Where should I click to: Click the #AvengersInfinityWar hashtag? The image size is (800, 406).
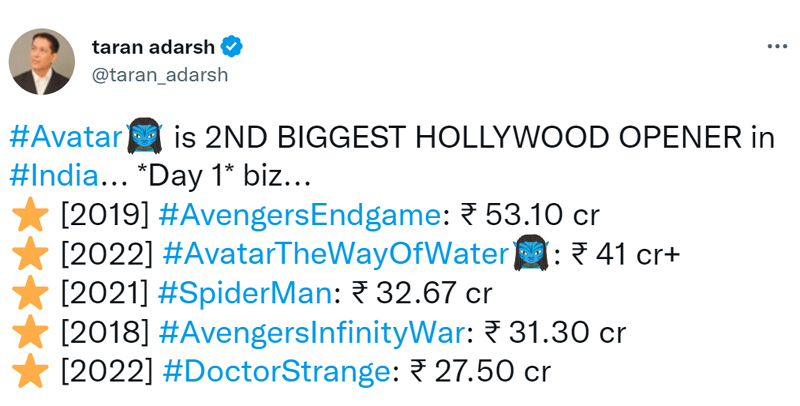[x=314, y=333]
